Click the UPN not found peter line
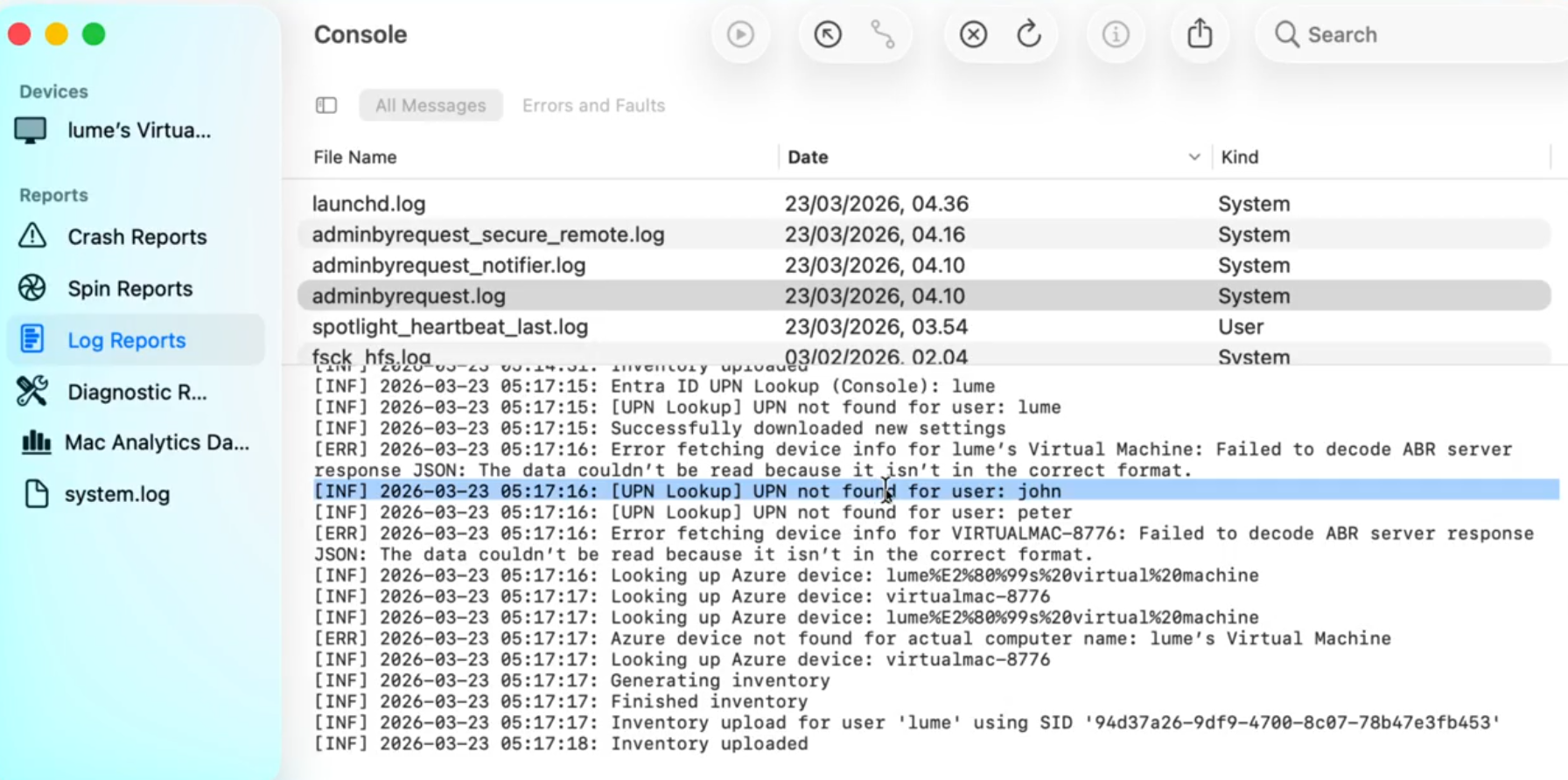The image size is (1568, 780). tap(693, 512)
